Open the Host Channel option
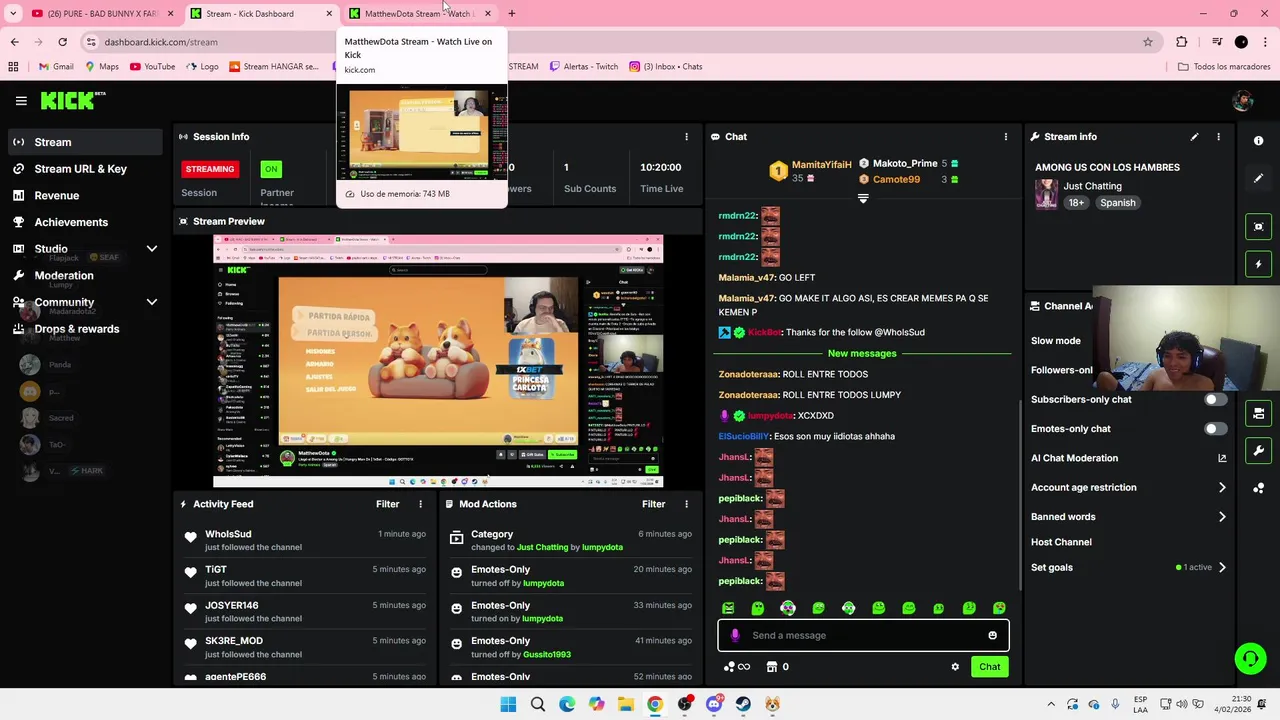This screenshot has height=720, width=1280. point(1061,542)
